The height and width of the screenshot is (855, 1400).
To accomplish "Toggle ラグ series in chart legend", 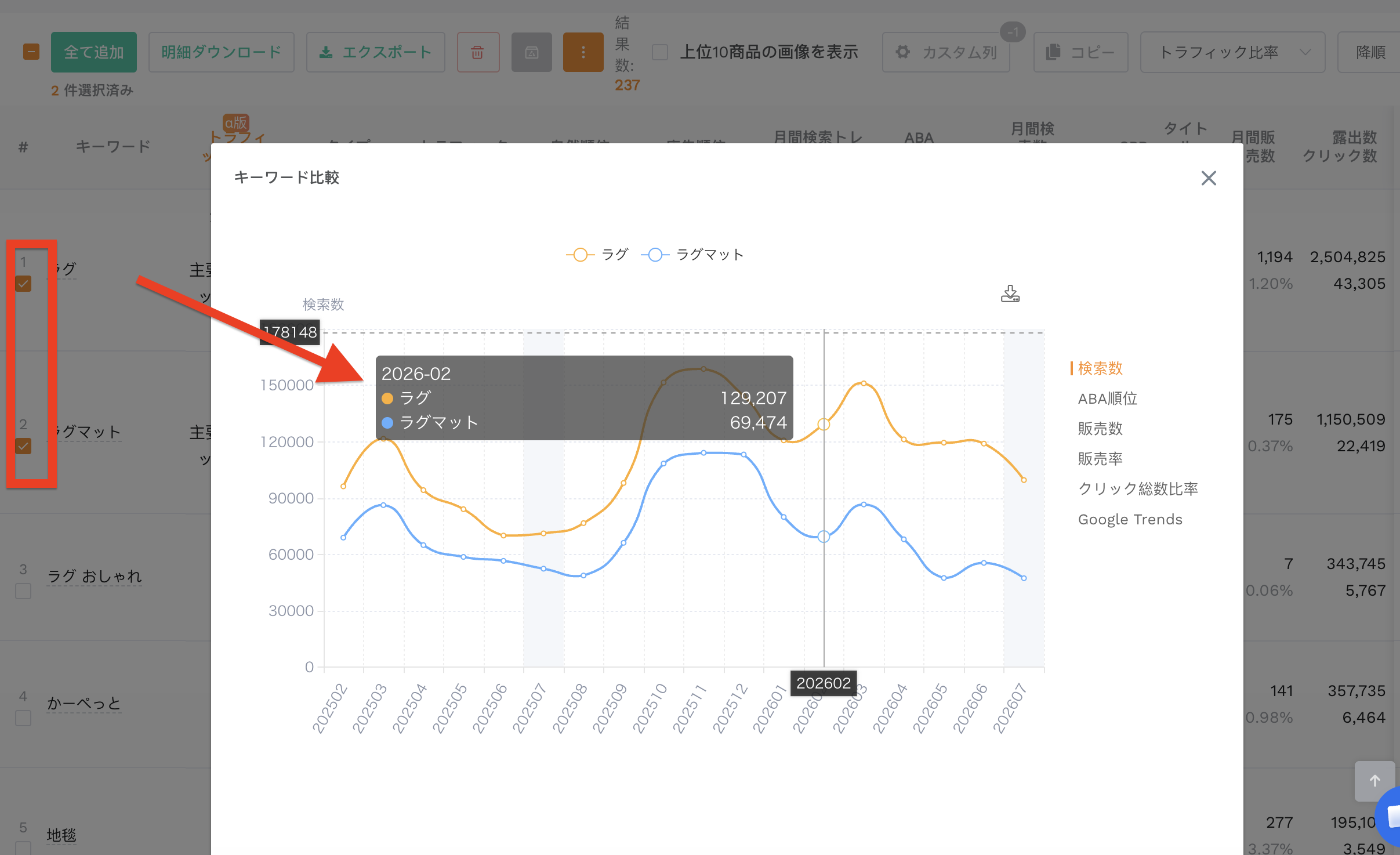I will pos(597,255).
